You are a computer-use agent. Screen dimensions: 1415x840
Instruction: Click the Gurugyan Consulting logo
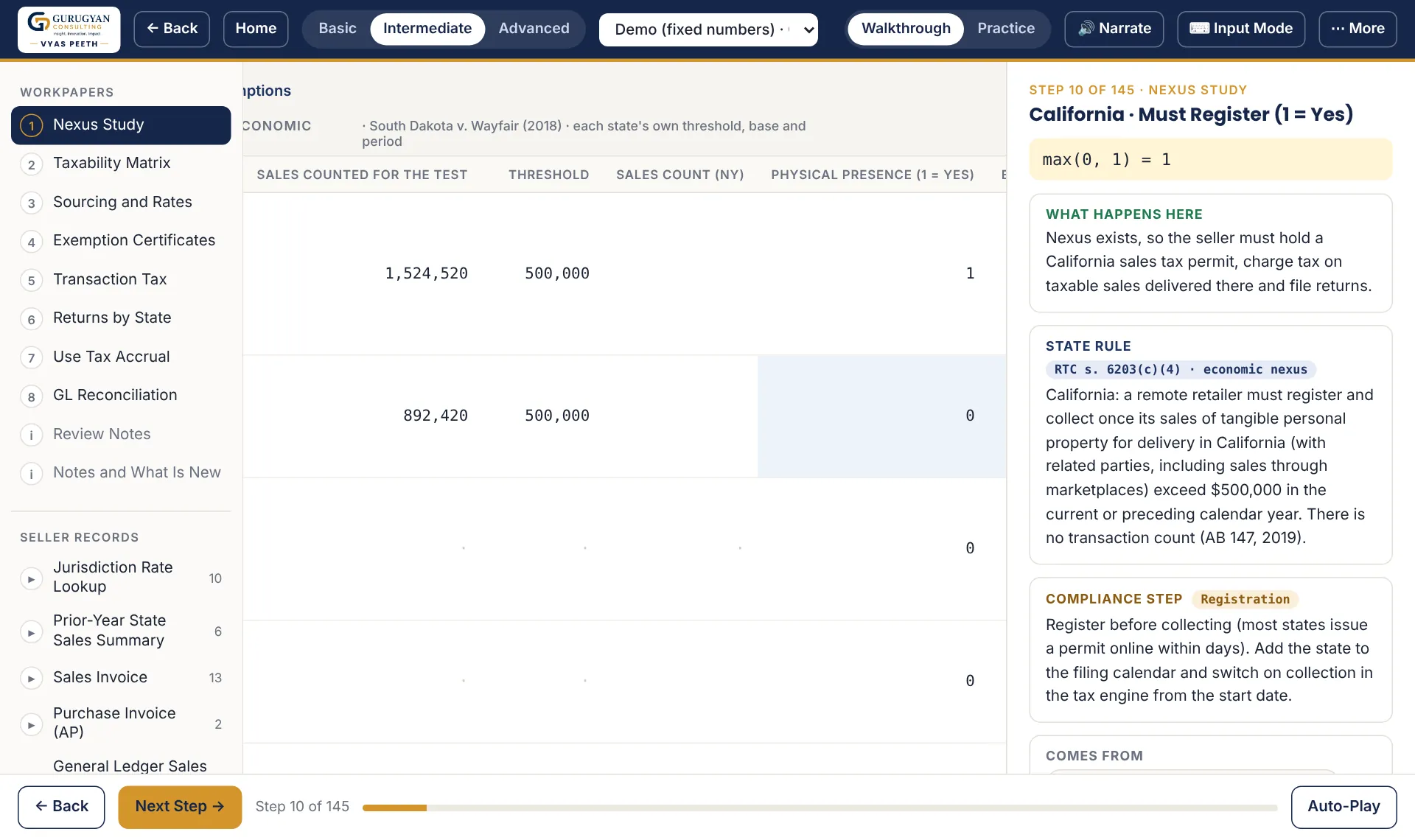69,29
